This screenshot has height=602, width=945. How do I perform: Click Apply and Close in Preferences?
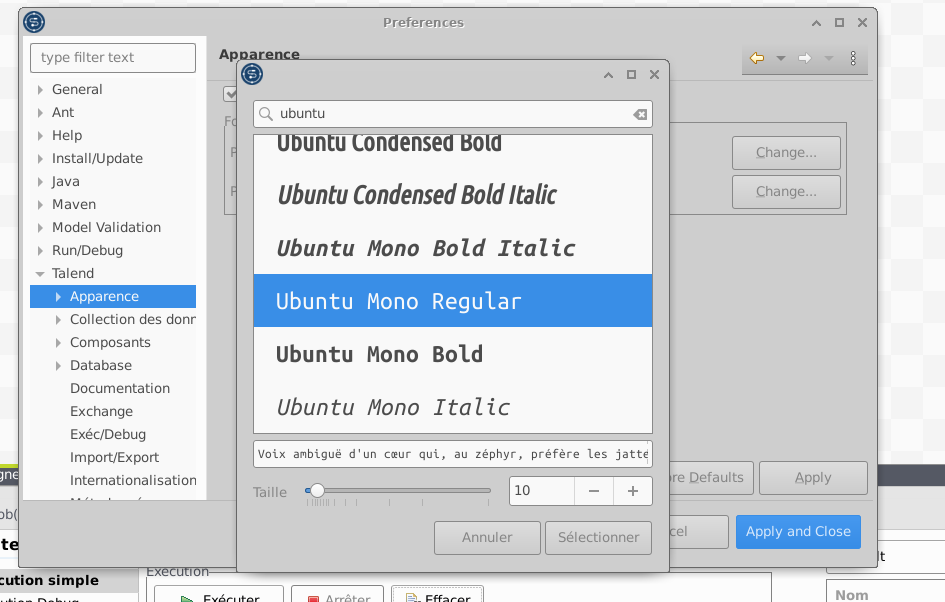pyautogui.click(x=798, y=531)
